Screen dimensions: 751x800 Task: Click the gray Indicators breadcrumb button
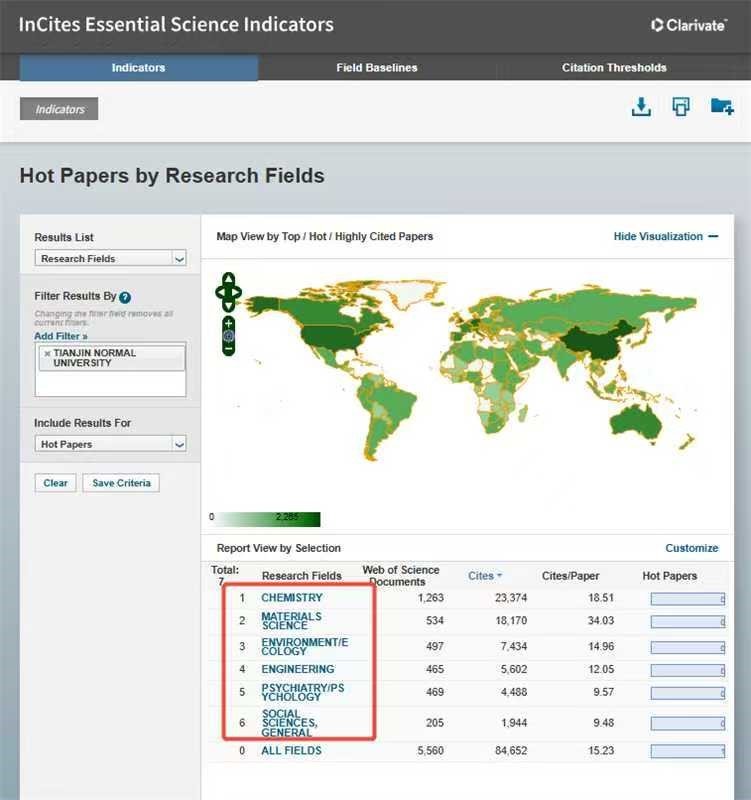59,109
